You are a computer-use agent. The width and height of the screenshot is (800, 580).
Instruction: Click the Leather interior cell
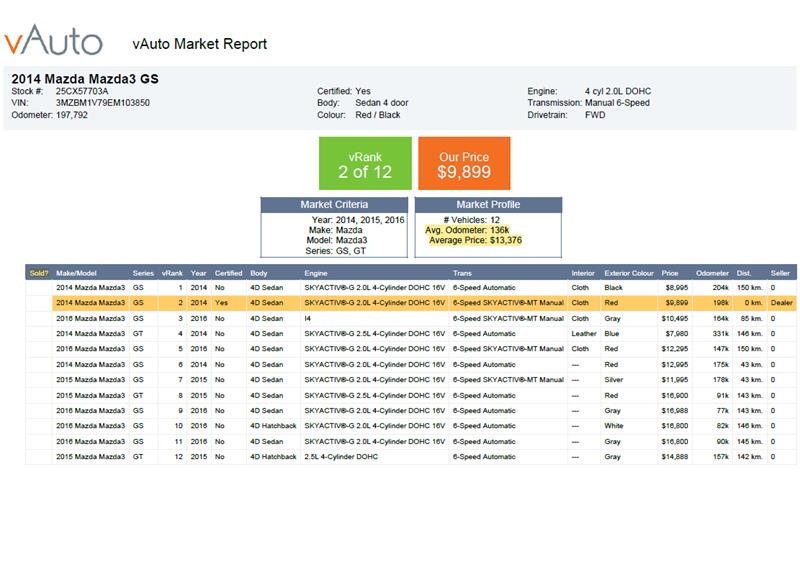click(x=584, y=334)
